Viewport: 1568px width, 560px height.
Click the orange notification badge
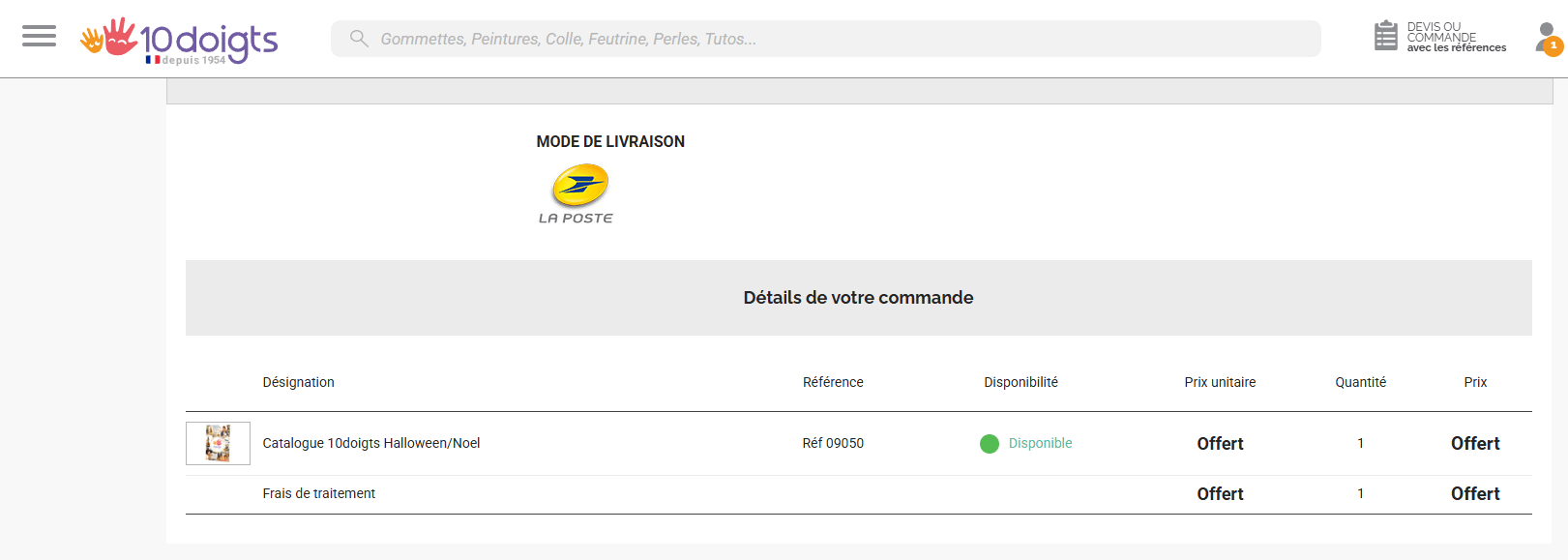1553,46
